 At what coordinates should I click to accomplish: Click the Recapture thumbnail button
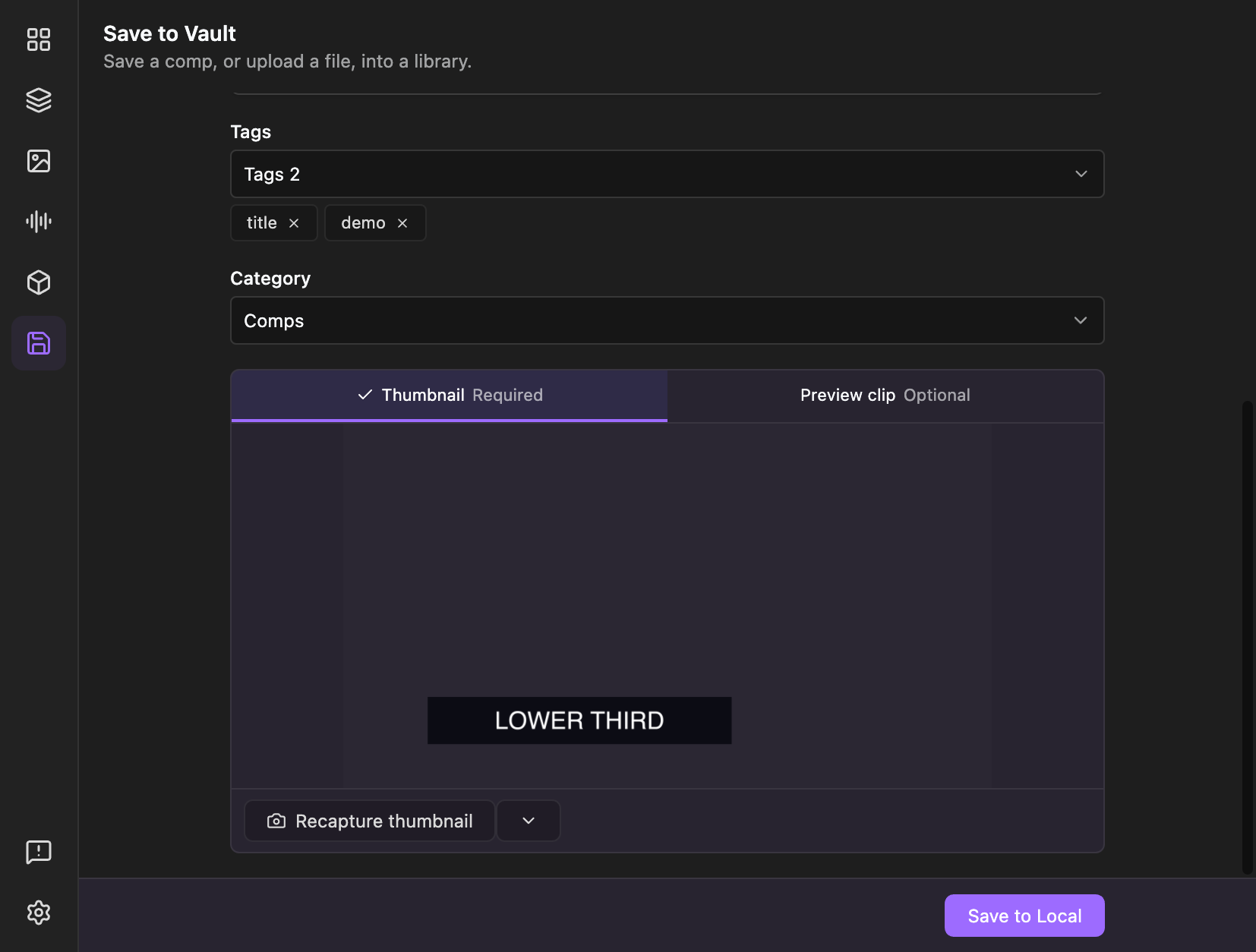point(370,821)
